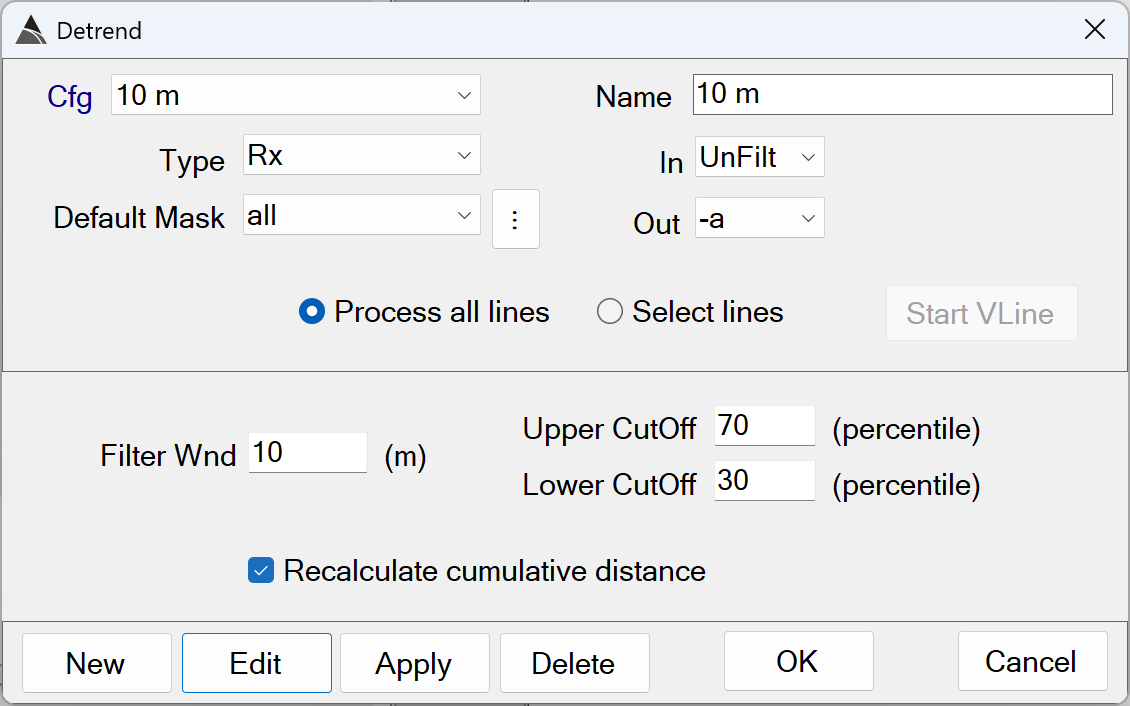The image size is (1130, 706).
Task: Confirm with the OK button
Action: pos(796,661)
